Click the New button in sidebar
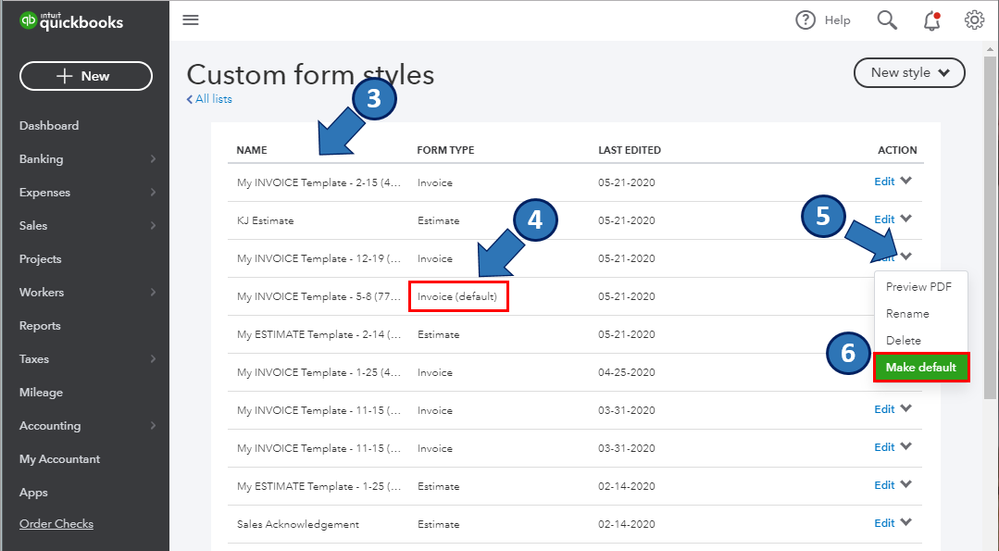Screen dimensions: 999x551 85,76
